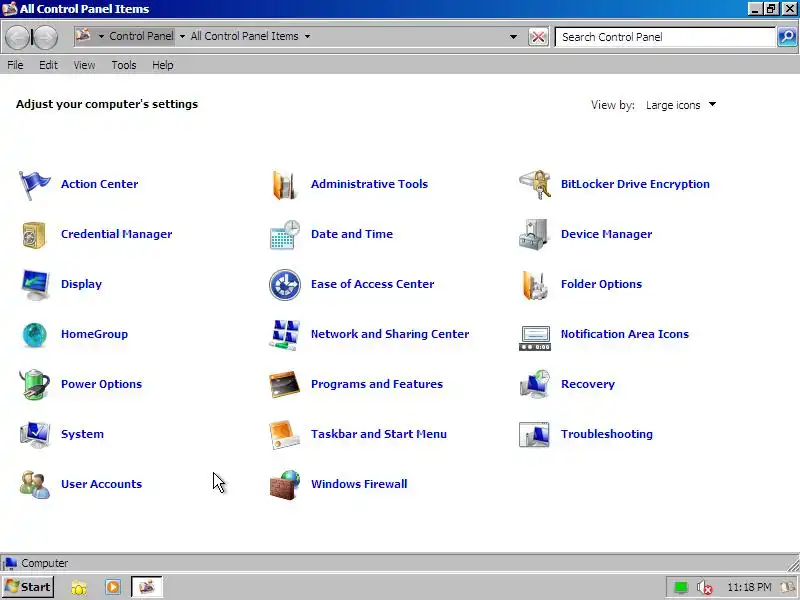Launch the Media Player taskbar icon
Image resolution: width=800 pixels, height=600 pixels.
[x=113, y=587]
